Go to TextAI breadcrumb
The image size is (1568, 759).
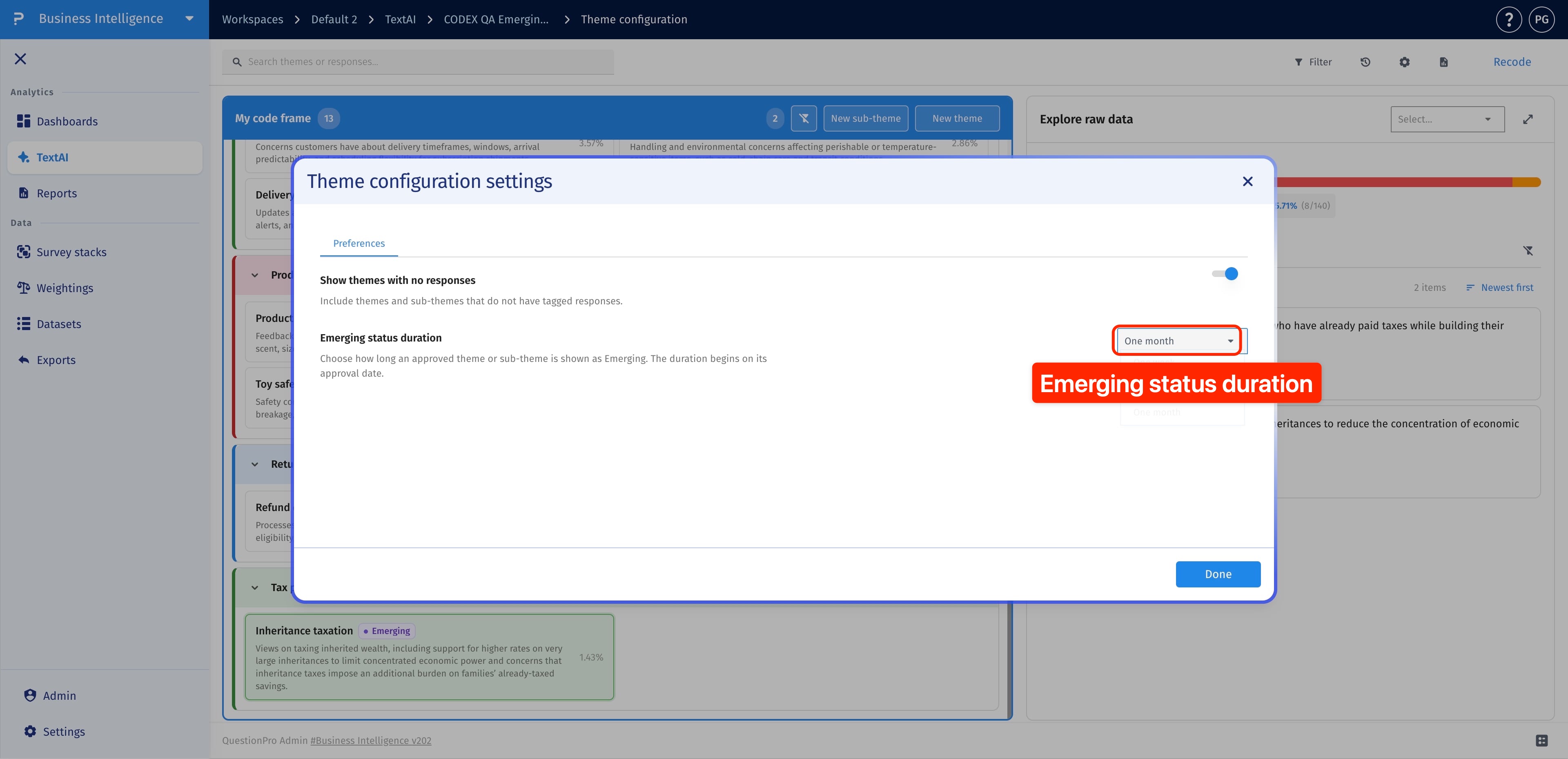point(401,20)
